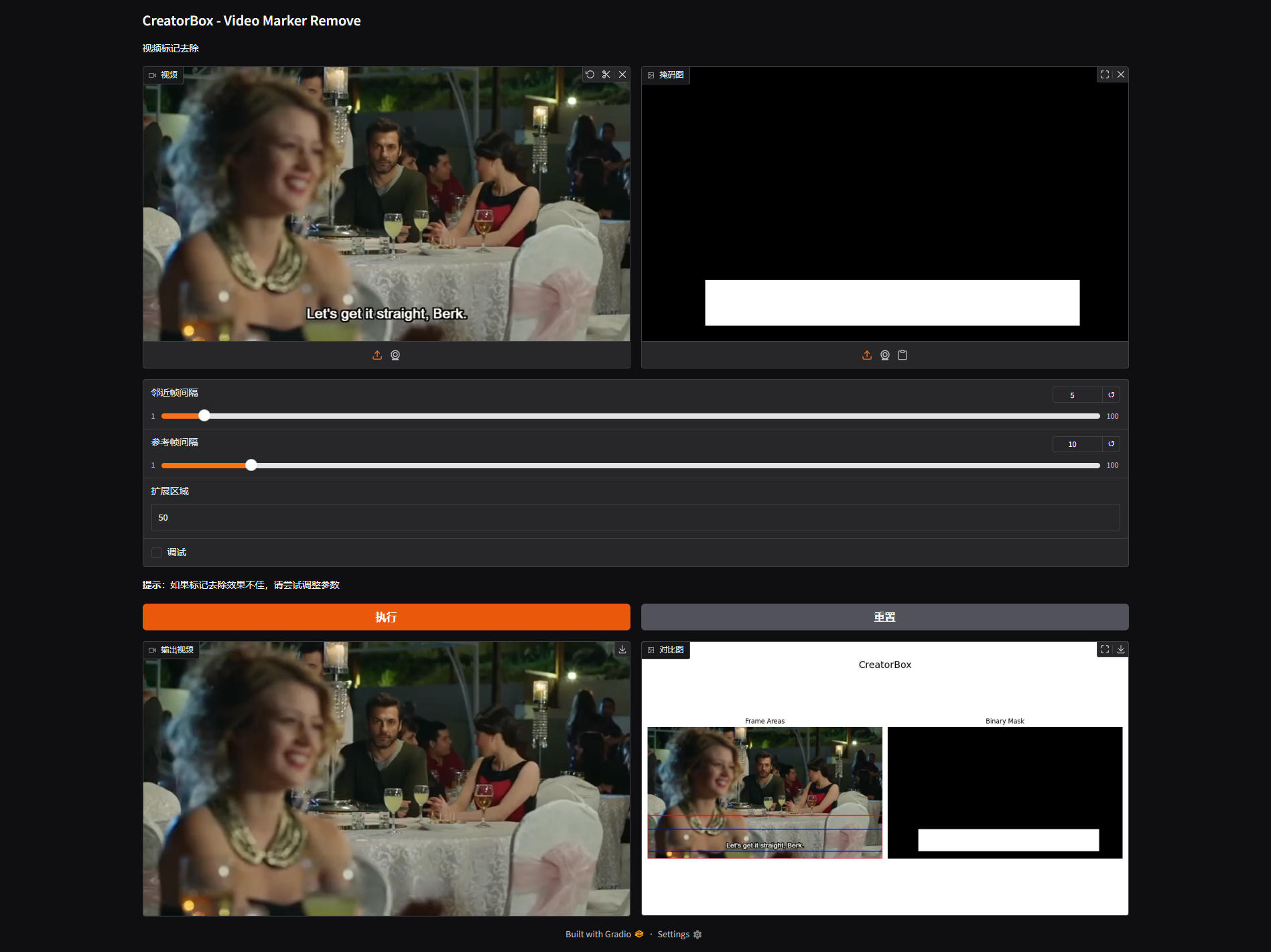1271x952 pixels.
Task: Click the webcam icon under the video panel
Action: [395, 355]
